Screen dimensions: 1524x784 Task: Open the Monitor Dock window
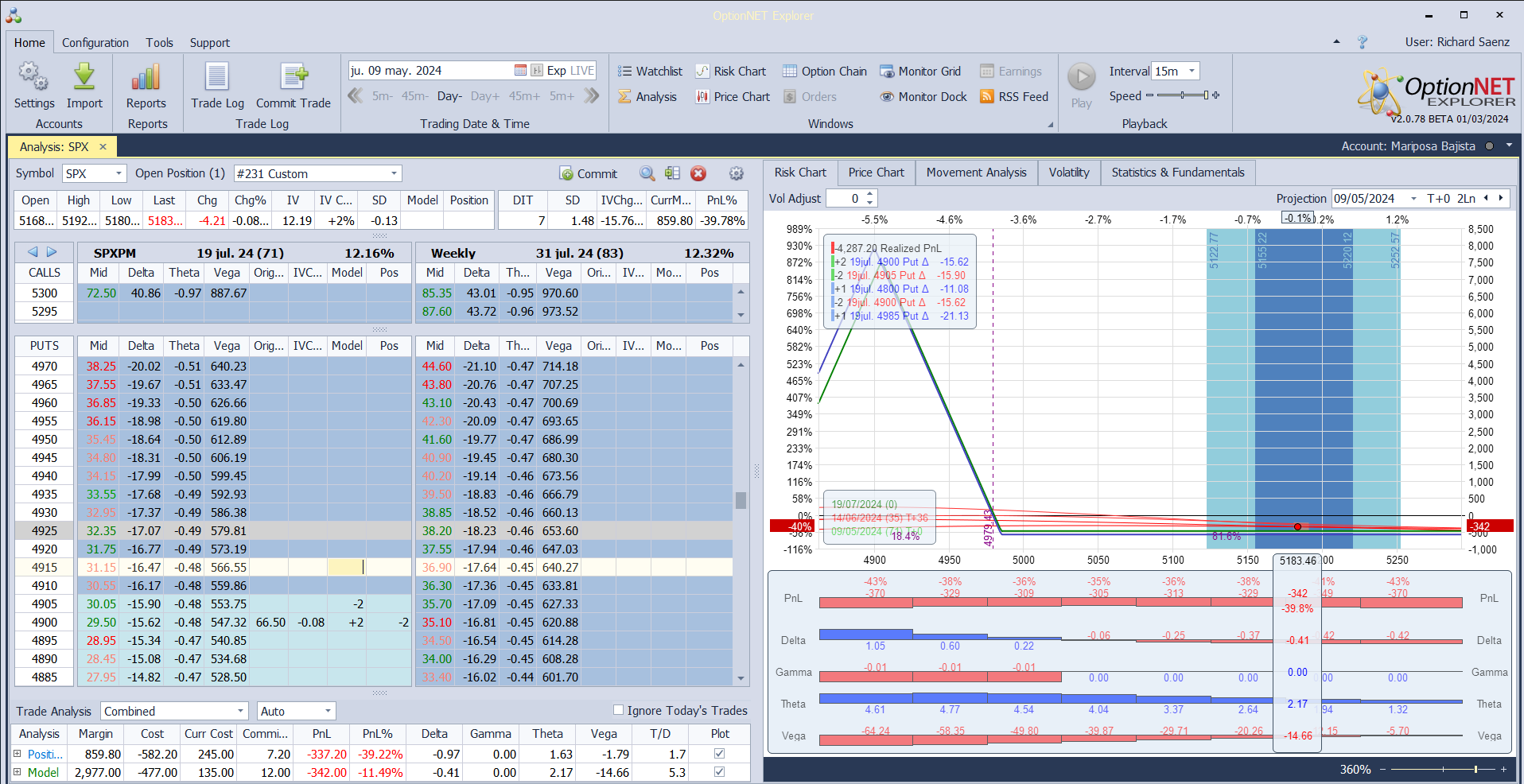[923, 97]
